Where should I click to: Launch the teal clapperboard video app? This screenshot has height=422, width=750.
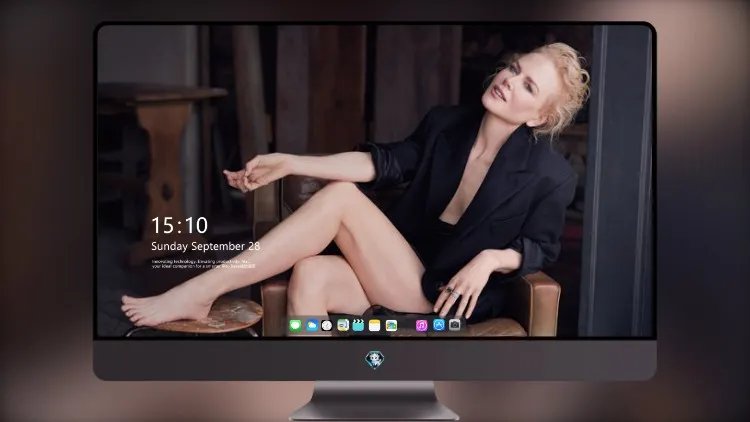click(358, 325)
